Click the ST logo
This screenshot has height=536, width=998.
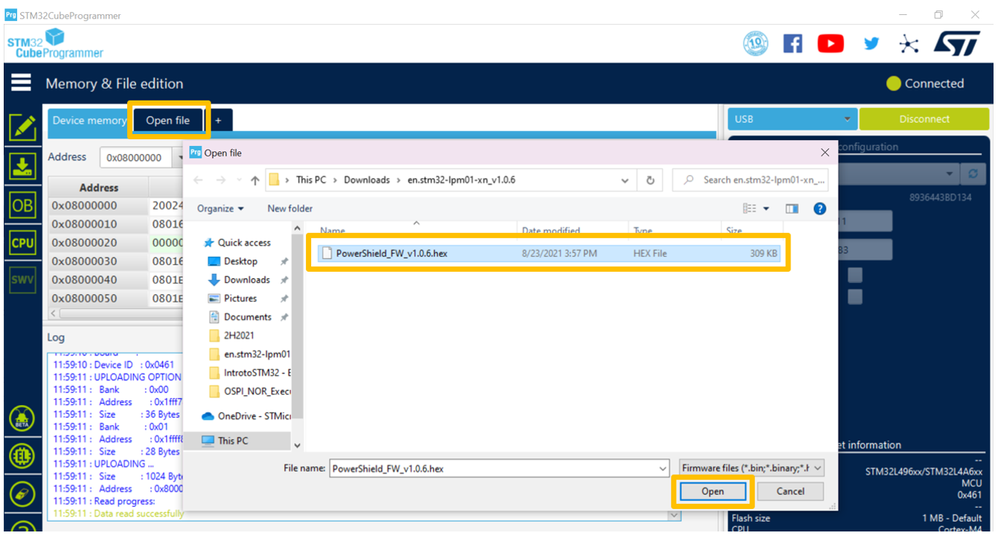pyautogui.click(x=957, y=44)
